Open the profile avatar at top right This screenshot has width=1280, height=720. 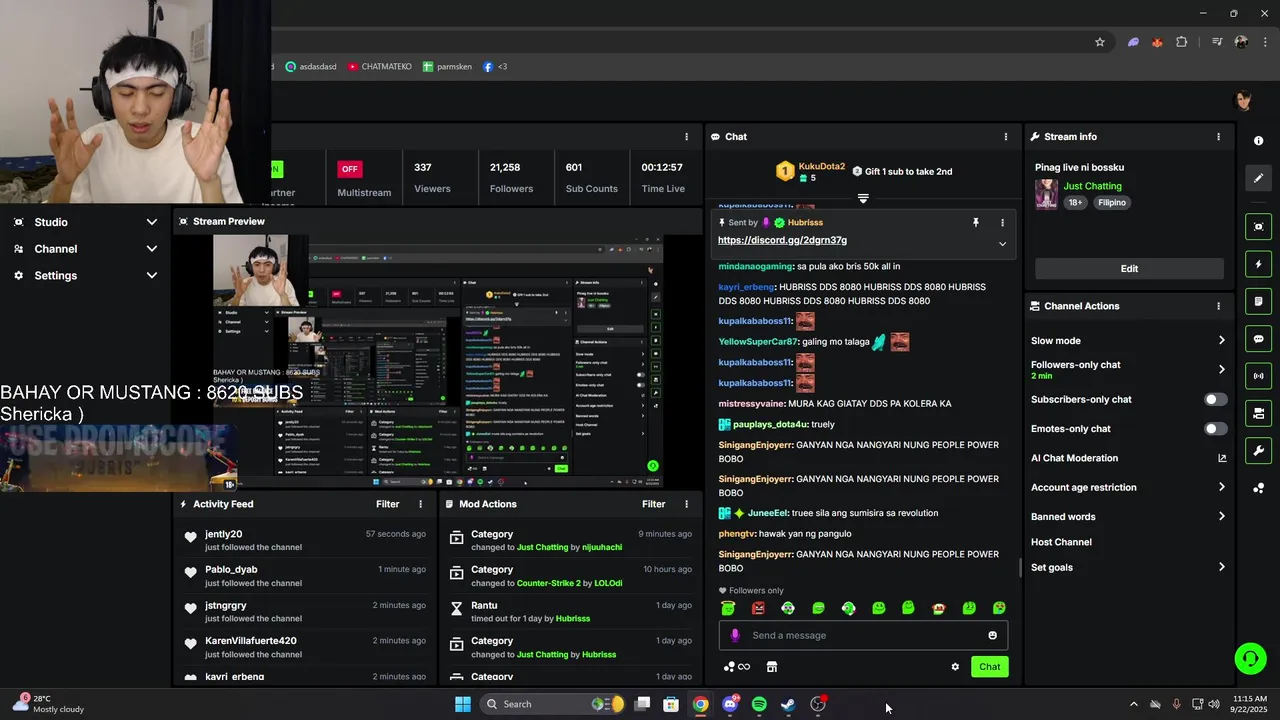1243,100
